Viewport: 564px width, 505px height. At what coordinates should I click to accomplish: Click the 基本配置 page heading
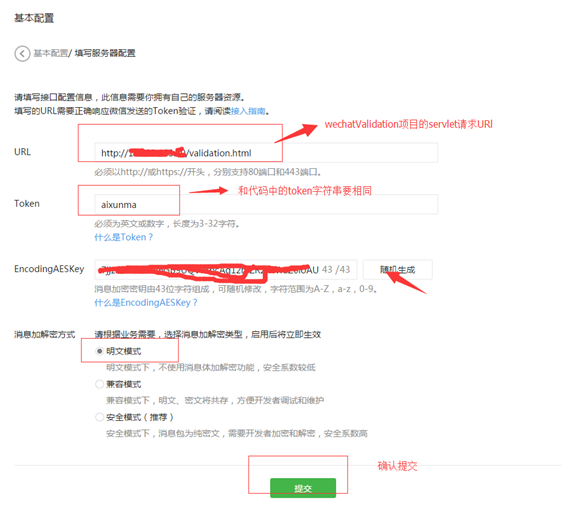(x=34, y=18)
